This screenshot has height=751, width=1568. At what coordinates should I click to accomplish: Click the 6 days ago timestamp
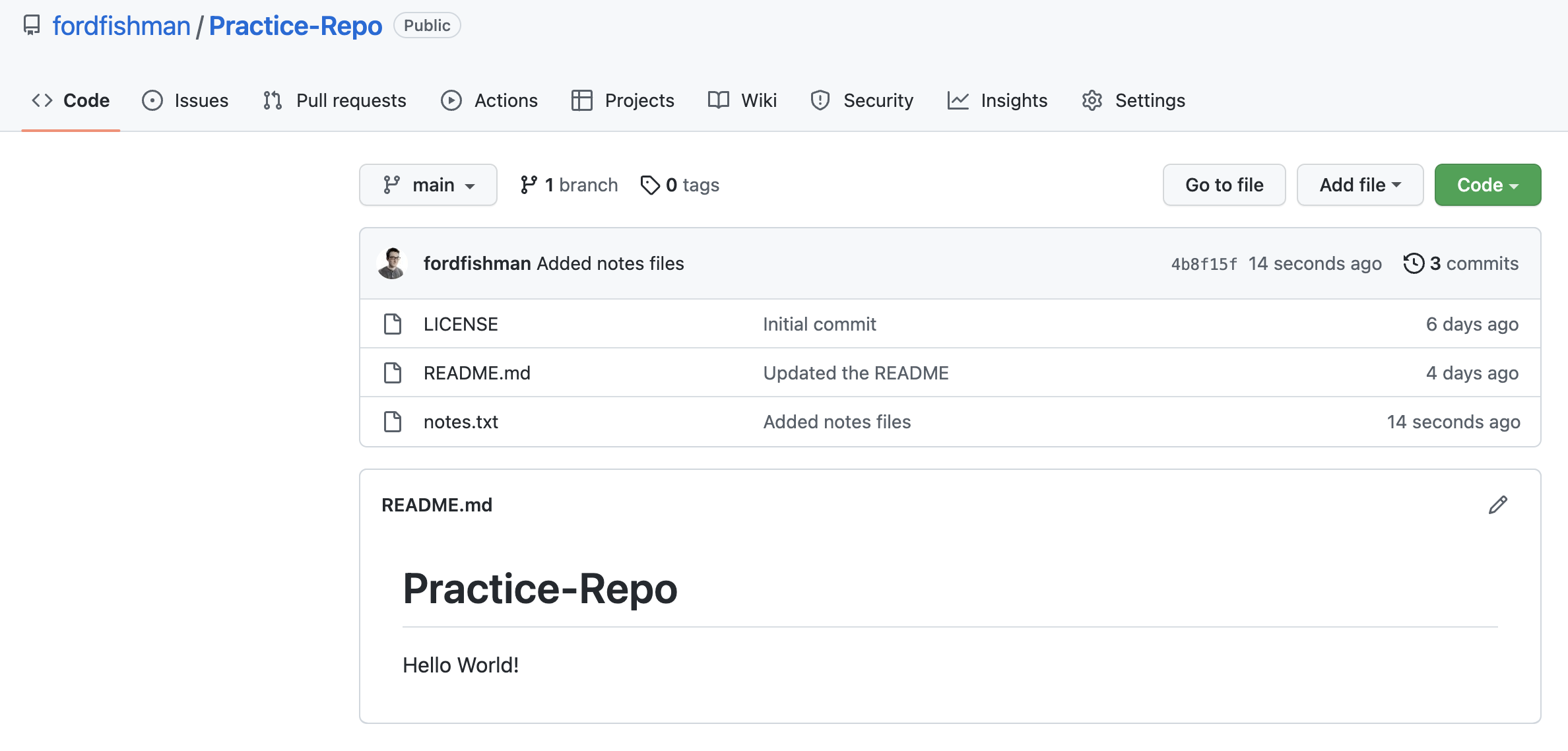click(x=1472, y=324)
